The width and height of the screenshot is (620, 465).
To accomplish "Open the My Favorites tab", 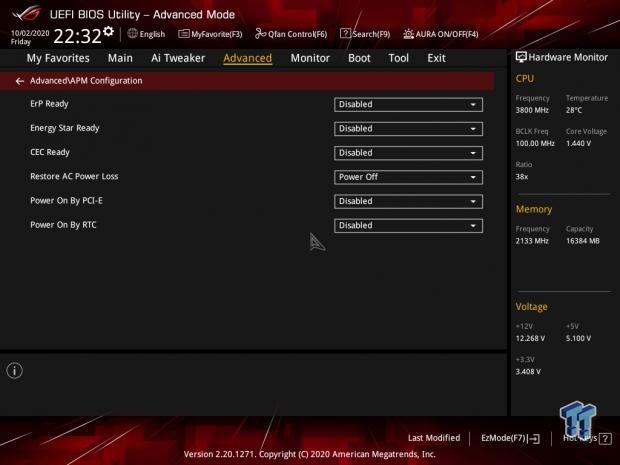I will [58, 58].
